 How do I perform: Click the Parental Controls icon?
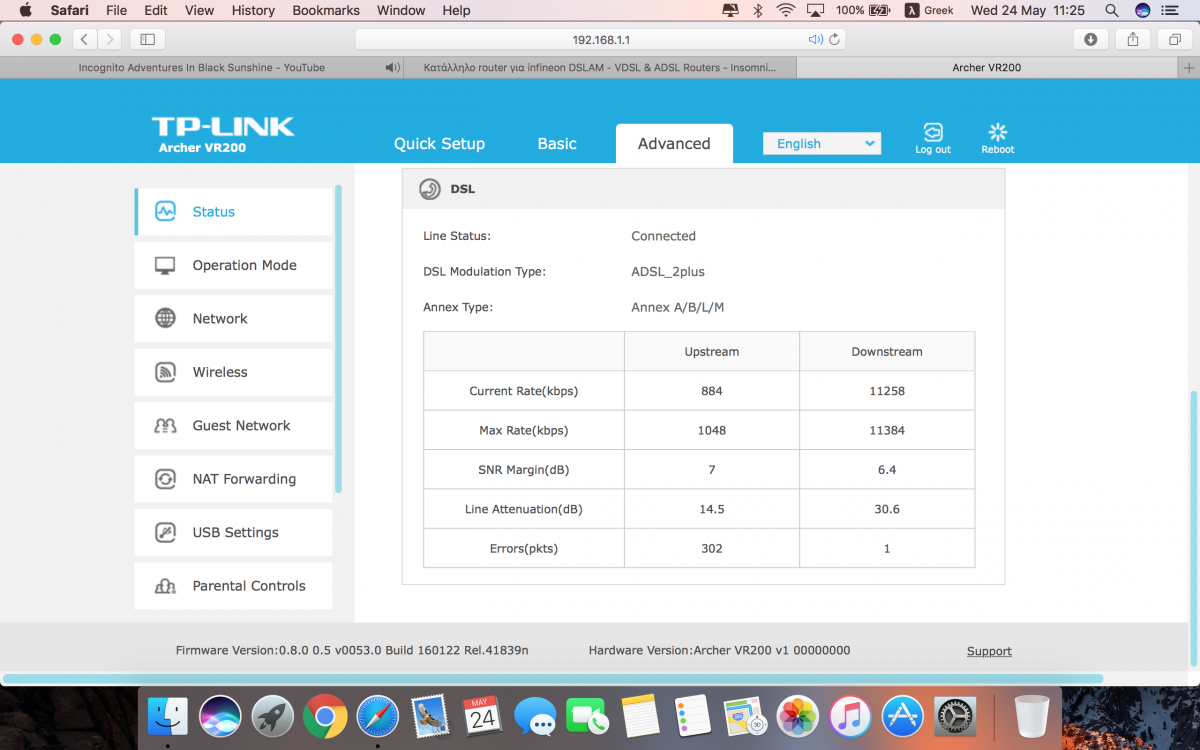[x=165, y=587]
